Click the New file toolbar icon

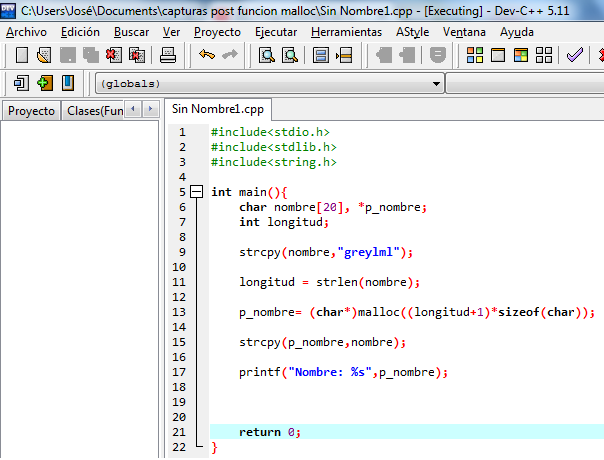point(20,56)
